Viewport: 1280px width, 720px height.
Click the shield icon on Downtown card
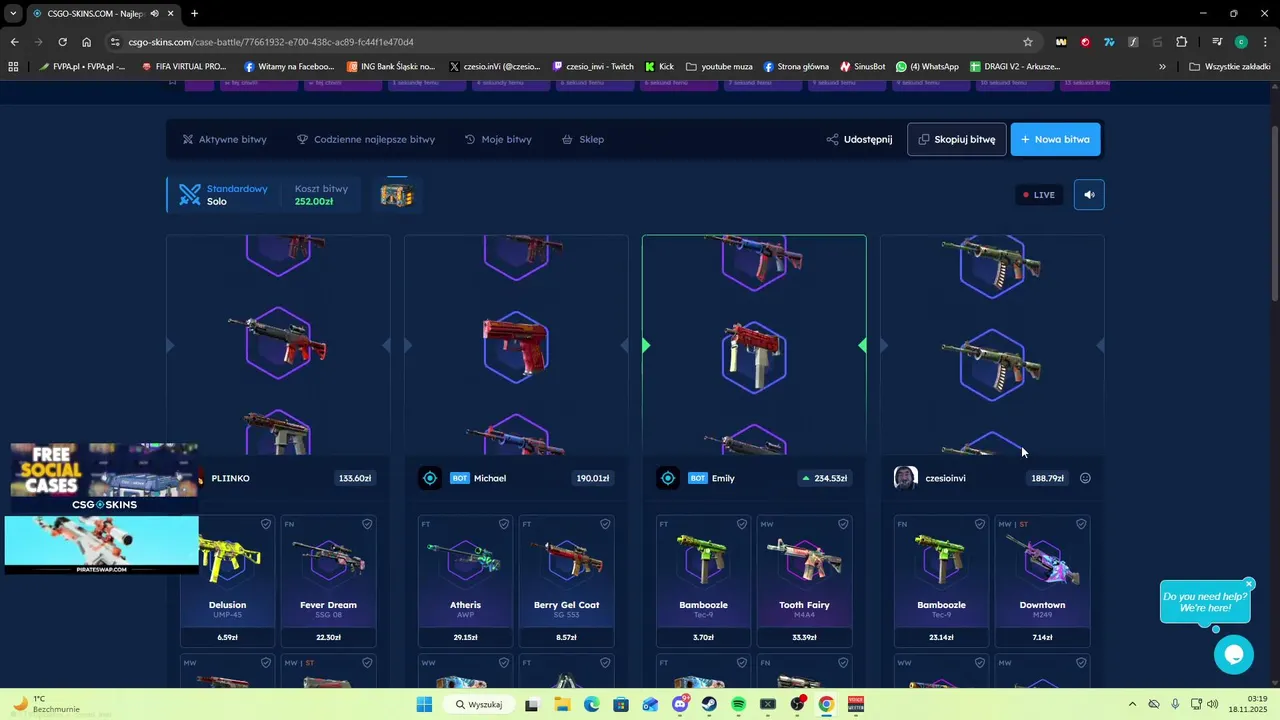pyautogui.click(x=1081, y=524)
